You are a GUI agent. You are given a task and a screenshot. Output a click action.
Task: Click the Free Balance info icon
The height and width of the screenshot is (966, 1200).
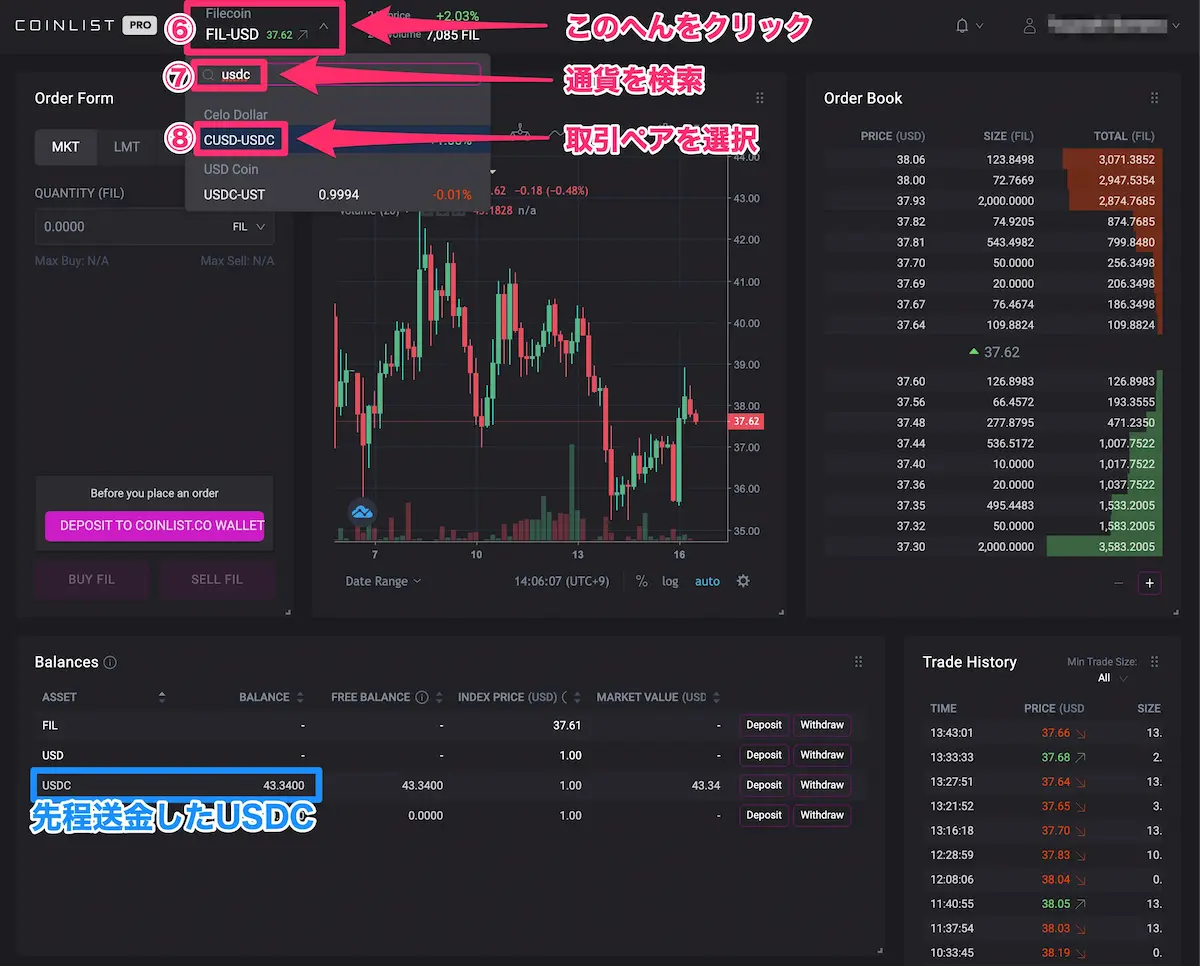422,697
